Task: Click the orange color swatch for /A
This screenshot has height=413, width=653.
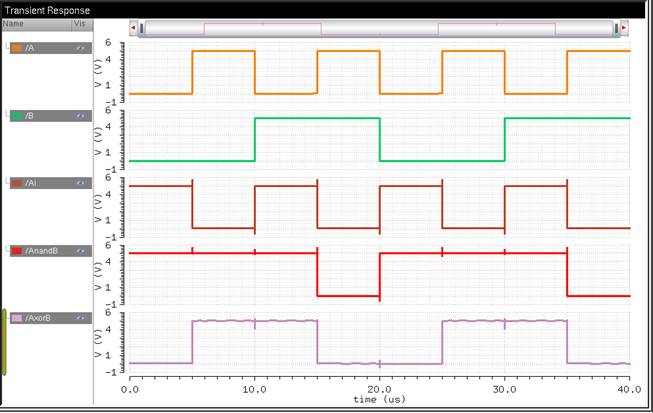Action: 17,48
